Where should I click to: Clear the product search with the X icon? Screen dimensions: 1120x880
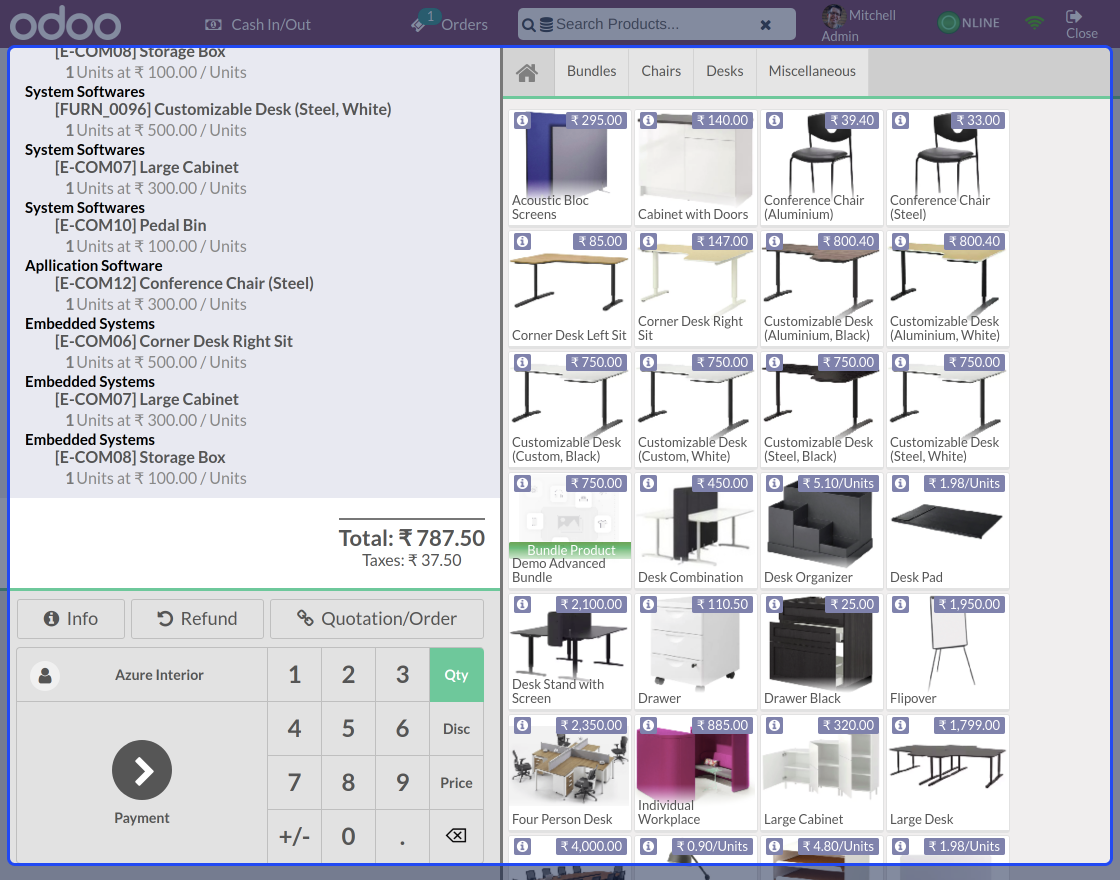point(765,25)
